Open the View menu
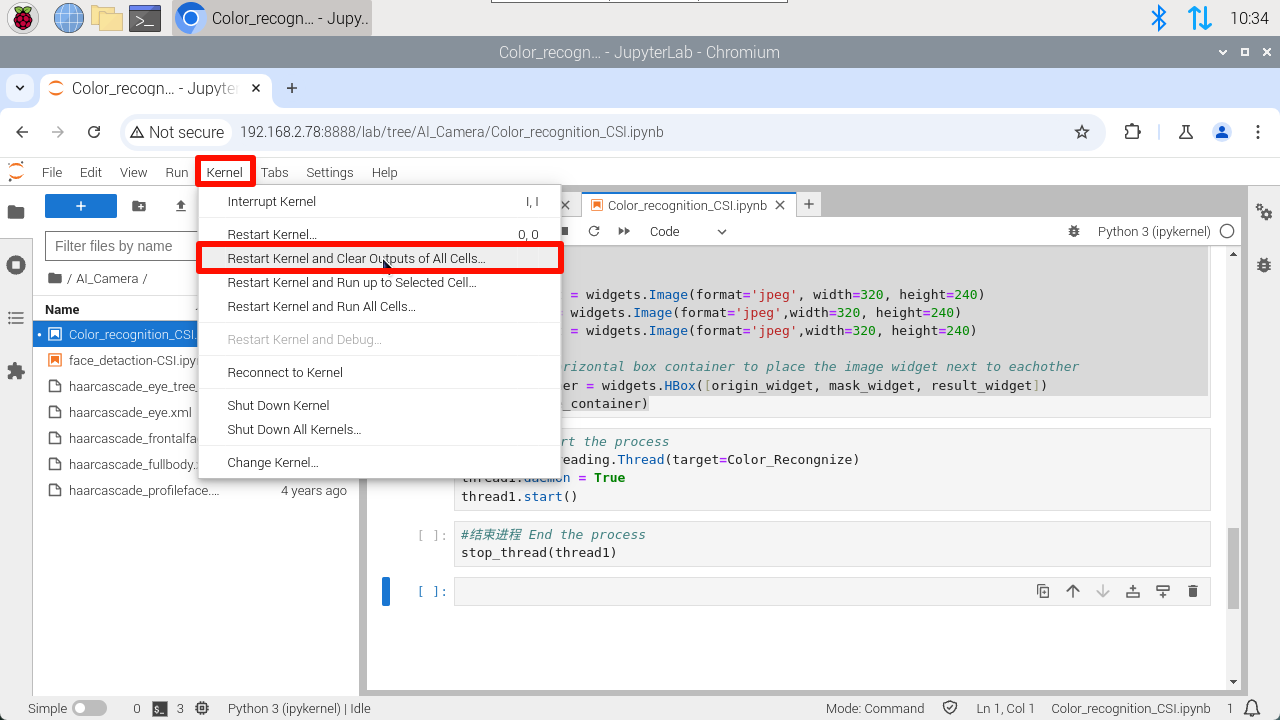This screenshot has height=720, width=1280. 133,172
